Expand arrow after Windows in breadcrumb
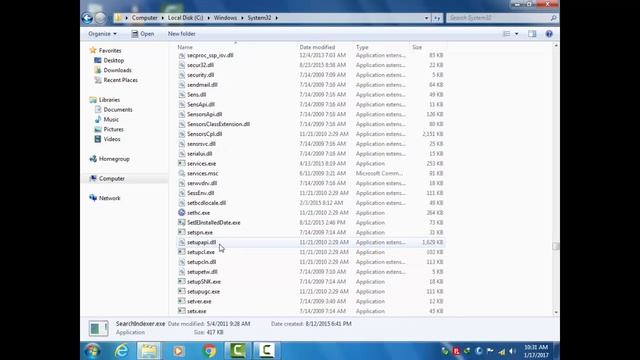Viewport: 640px width, 360px height. coord(242,18)
